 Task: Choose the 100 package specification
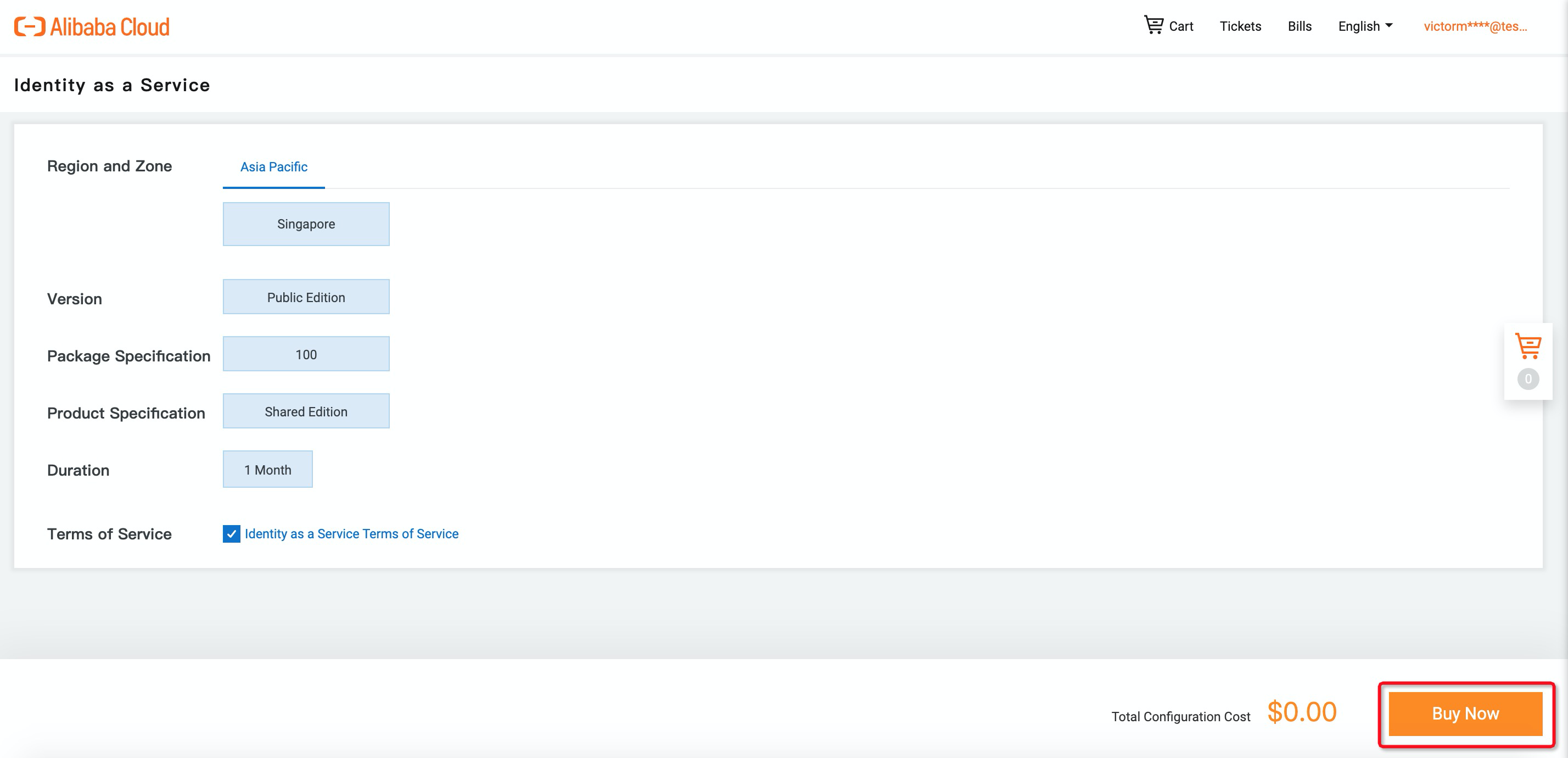306,354
